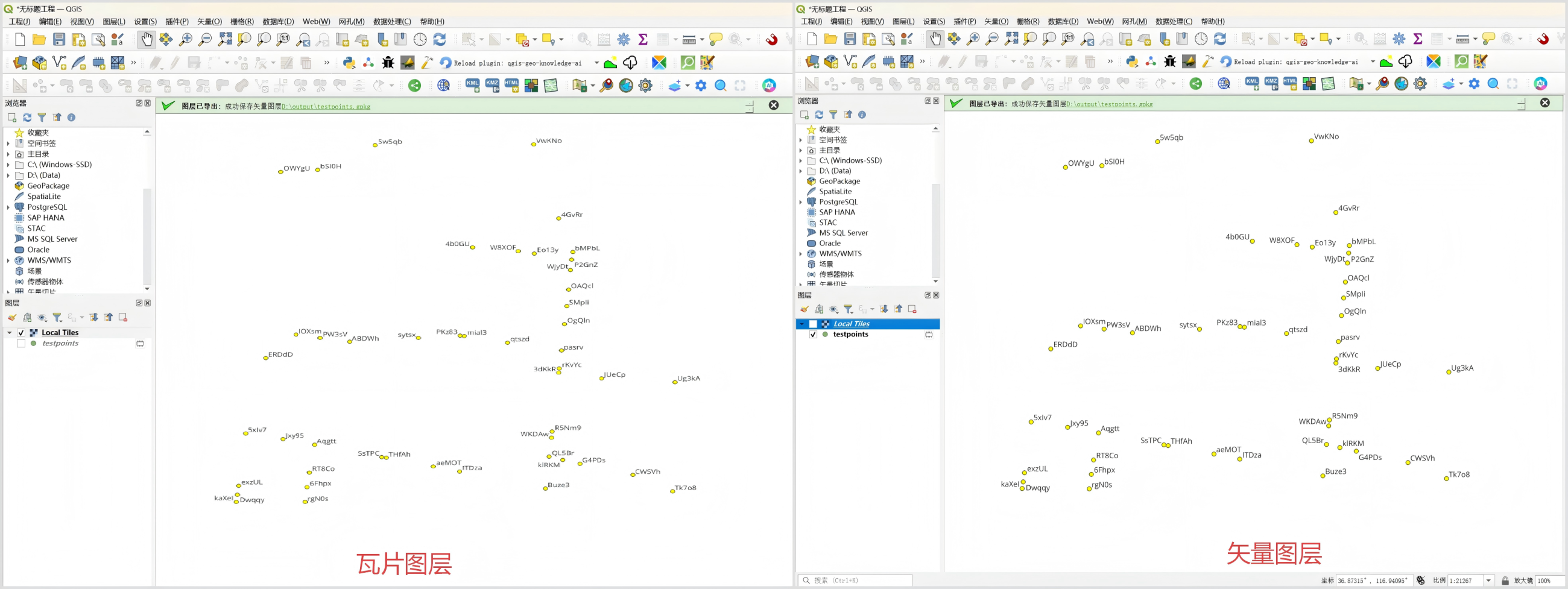Open Statistical Summary sigma icon in left window
The width and height of the screenshot is (1568, 589).
click(x=643, y=40)
